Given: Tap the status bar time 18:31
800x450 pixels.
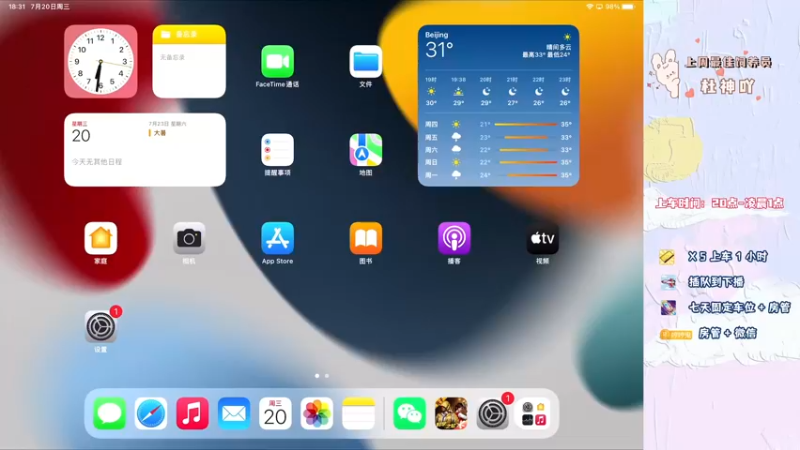Looking at the screenshot, I should point(17,7).
